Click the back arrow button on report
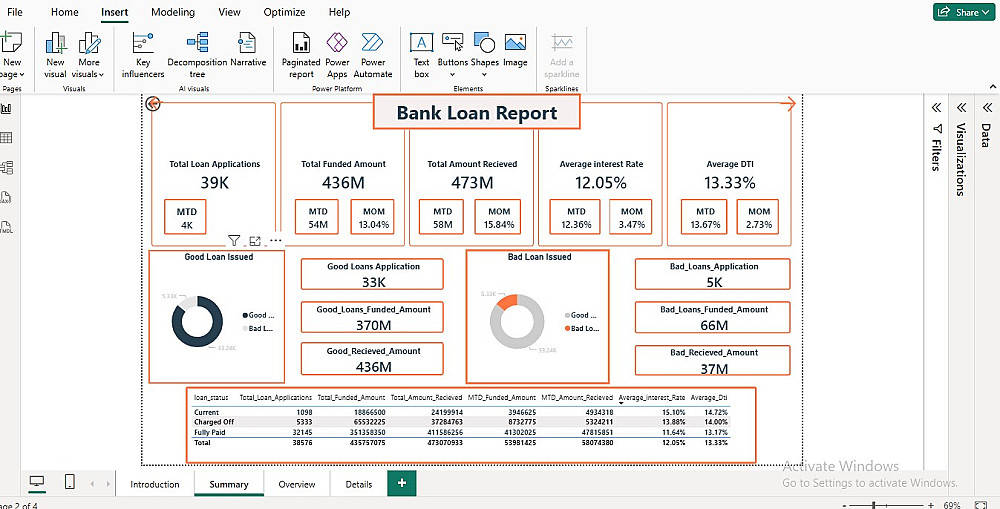The image size is (1000, 509). 152,103
